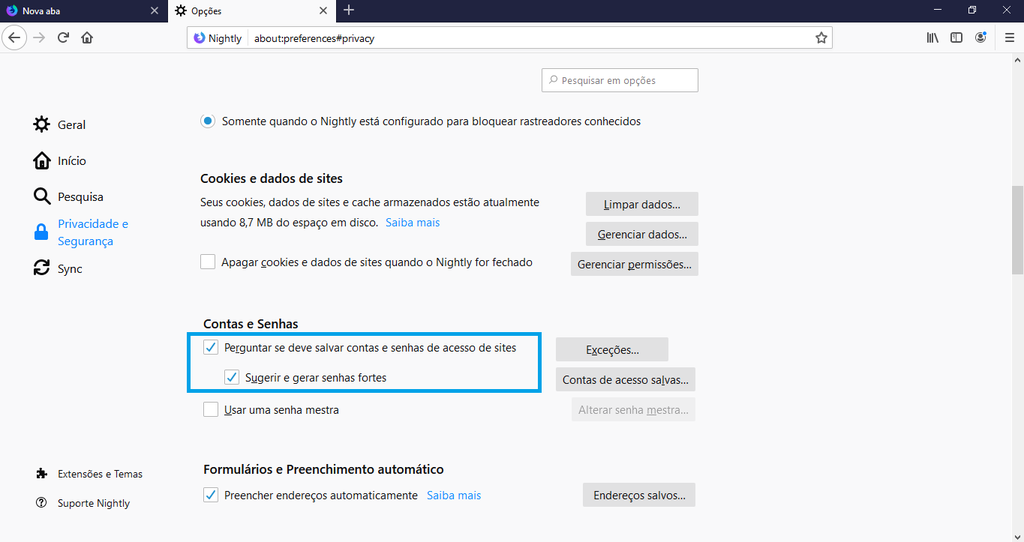The width and height of the screenshot is (1024, 542).
Task: Click the Extensões e Temas puzzle icon
Action: (x=41, y=473)
